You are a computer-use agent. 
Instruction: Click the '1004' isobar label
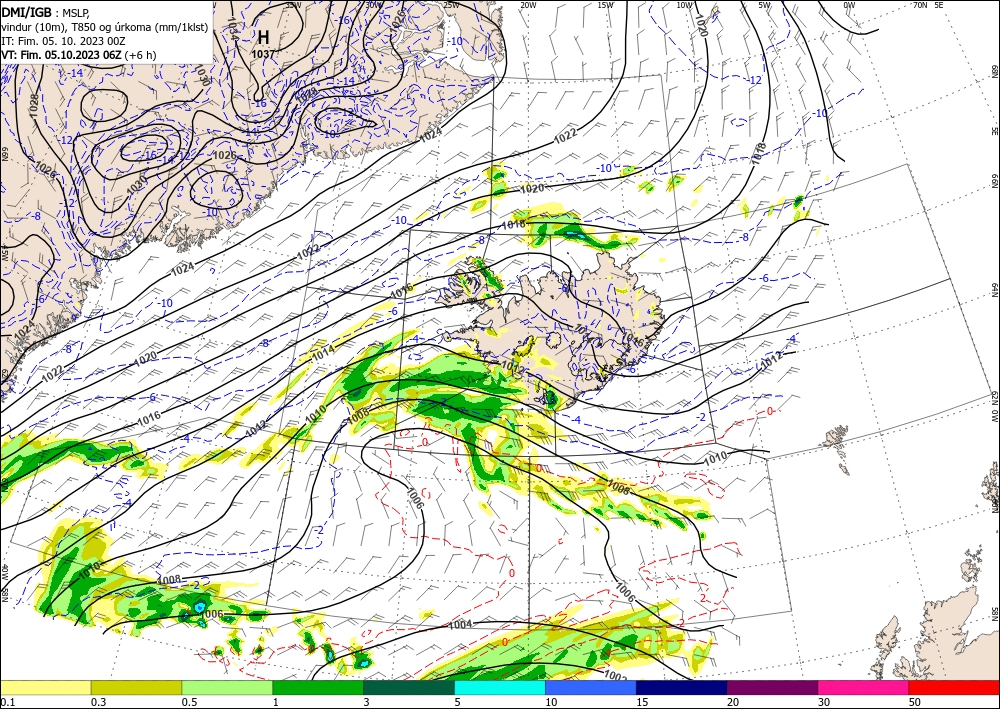[460, 624]
